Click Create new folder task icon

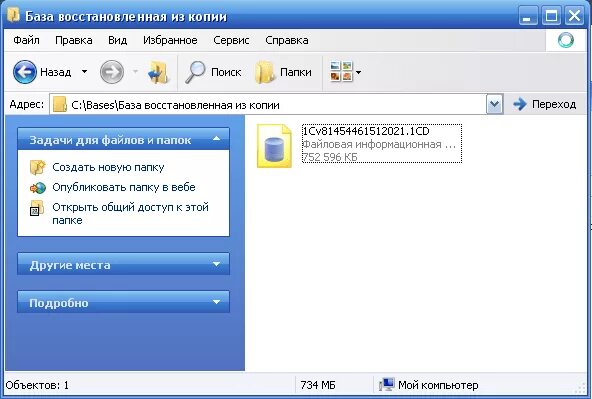click(x=37, y=167)
